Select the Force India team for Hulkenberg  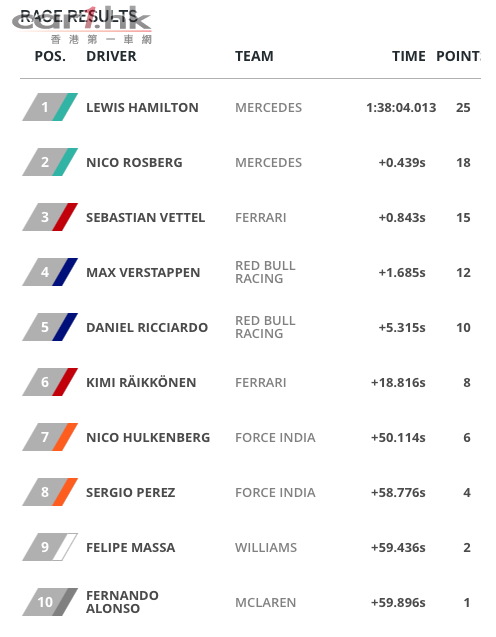275,438
